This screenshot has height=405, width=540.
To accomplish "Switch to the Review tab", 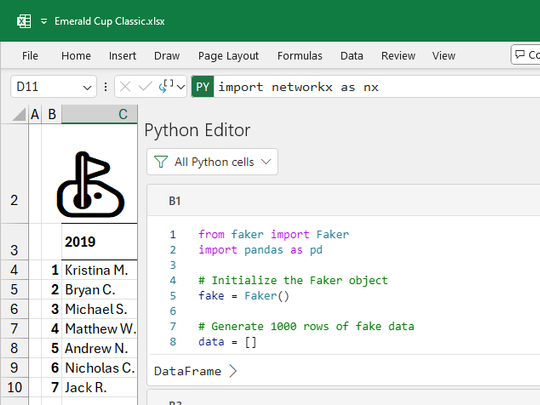I will 398,56.
